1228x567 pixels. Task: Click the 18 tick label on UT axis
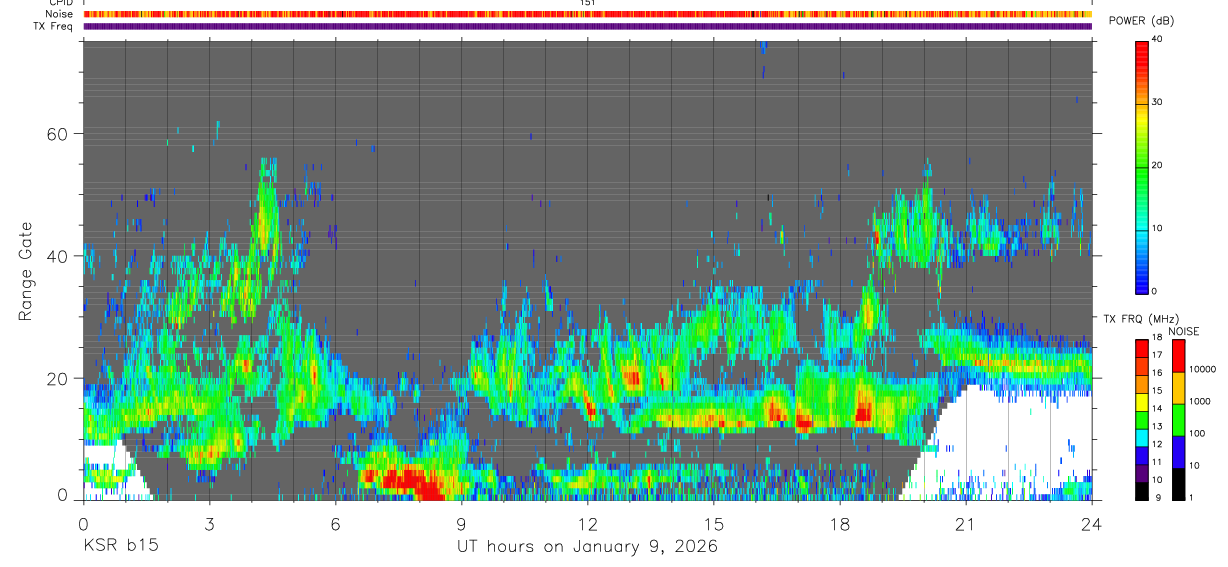click(x=840, y=523)
